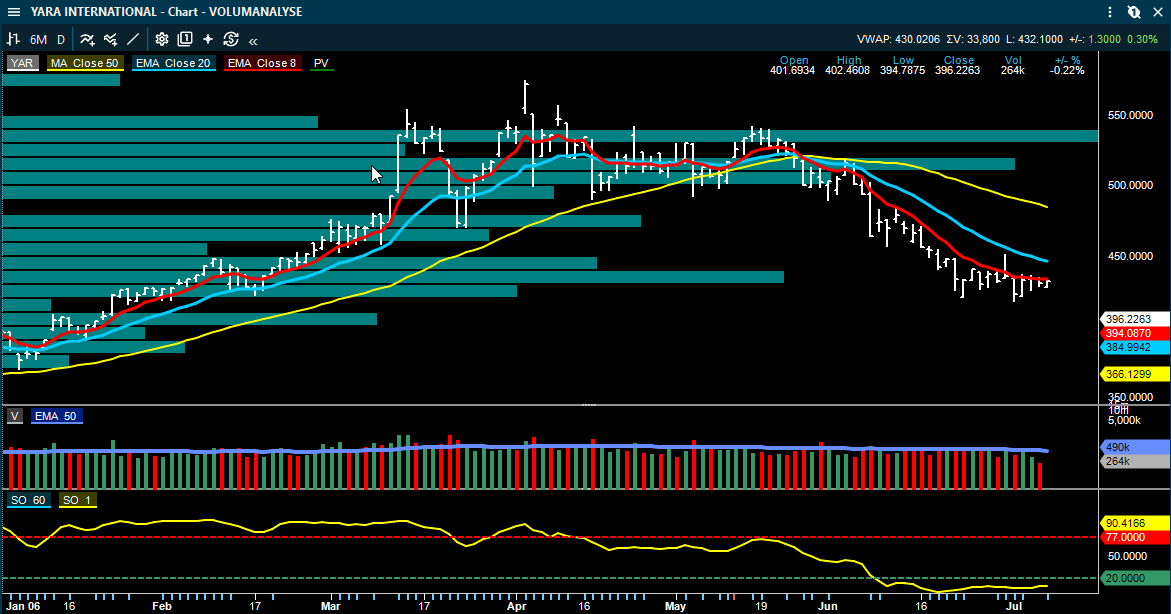1171x614 pixels.
Task: Click the Open value 401.6934
Action: [x=792, y=70]
